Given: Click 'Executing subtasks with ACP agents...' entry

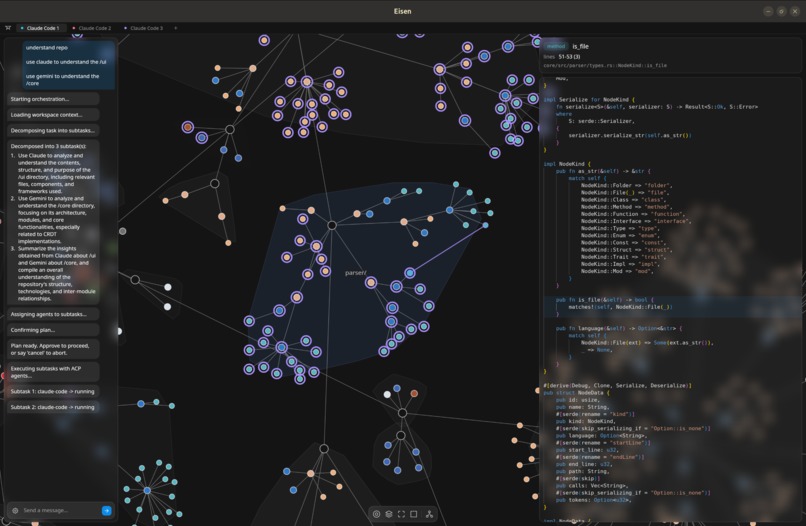Looking at the screenshot, I should [x=53, y=372].
